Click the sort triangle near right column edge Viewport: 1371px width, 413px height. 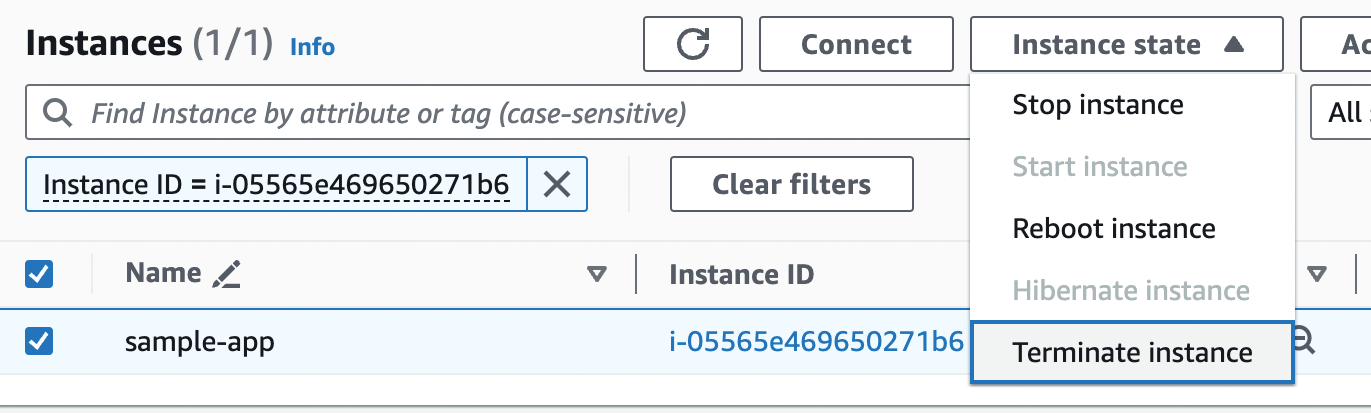[1317, 274]
